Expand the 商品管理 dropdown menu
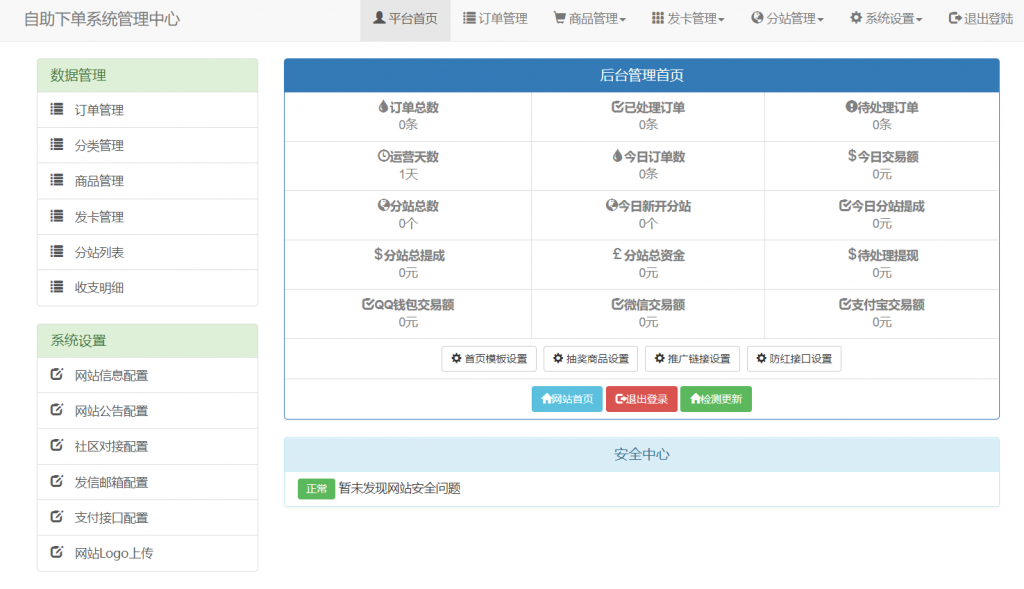The image size is (1024, 589). (590, 19)
